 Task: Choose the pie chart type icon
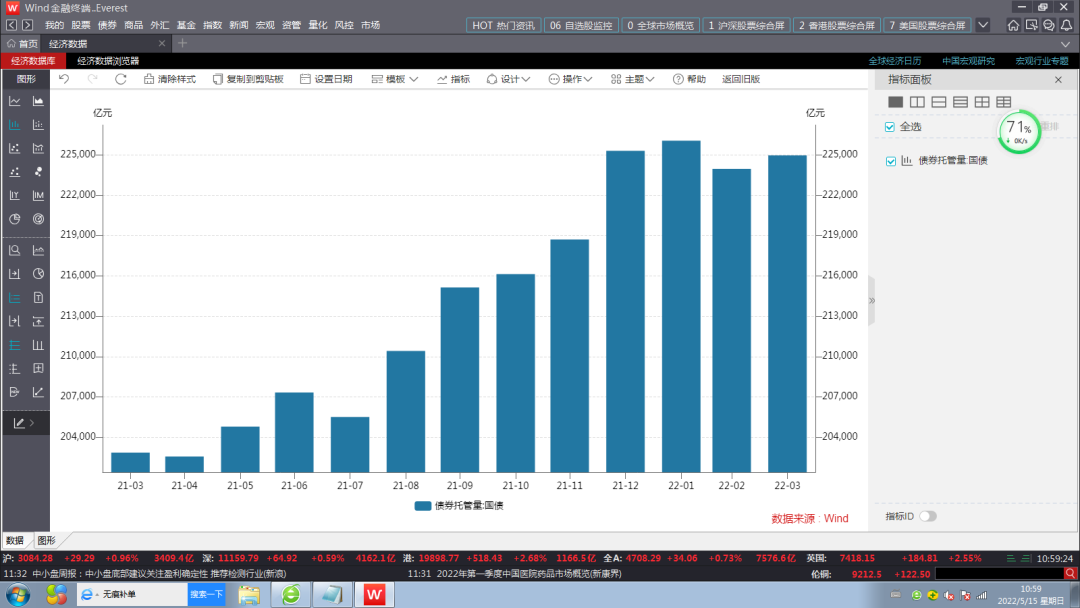pos(15,219)
